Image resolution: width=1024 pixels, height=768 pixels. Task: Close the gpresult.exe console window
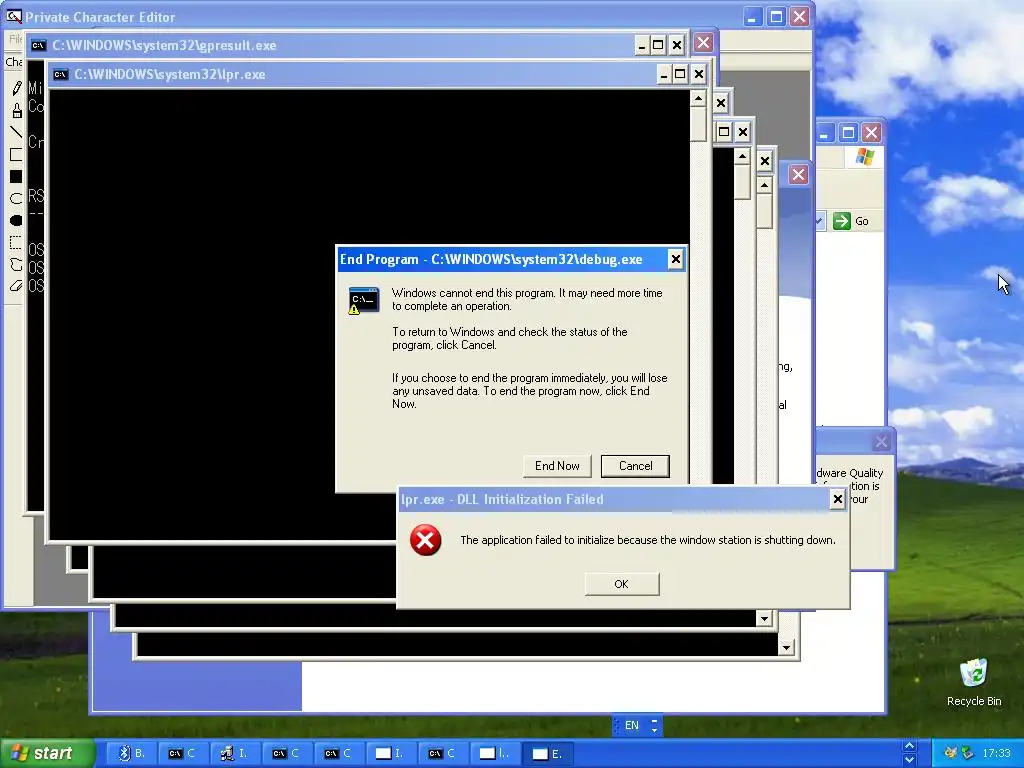(677, 45)
